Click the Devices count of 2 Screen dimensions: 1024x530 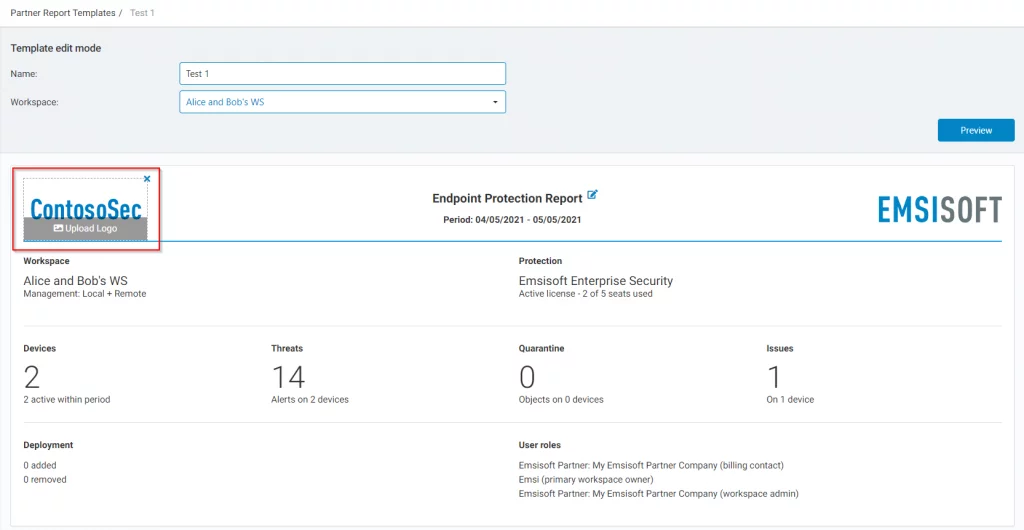(x=32, y=377)
